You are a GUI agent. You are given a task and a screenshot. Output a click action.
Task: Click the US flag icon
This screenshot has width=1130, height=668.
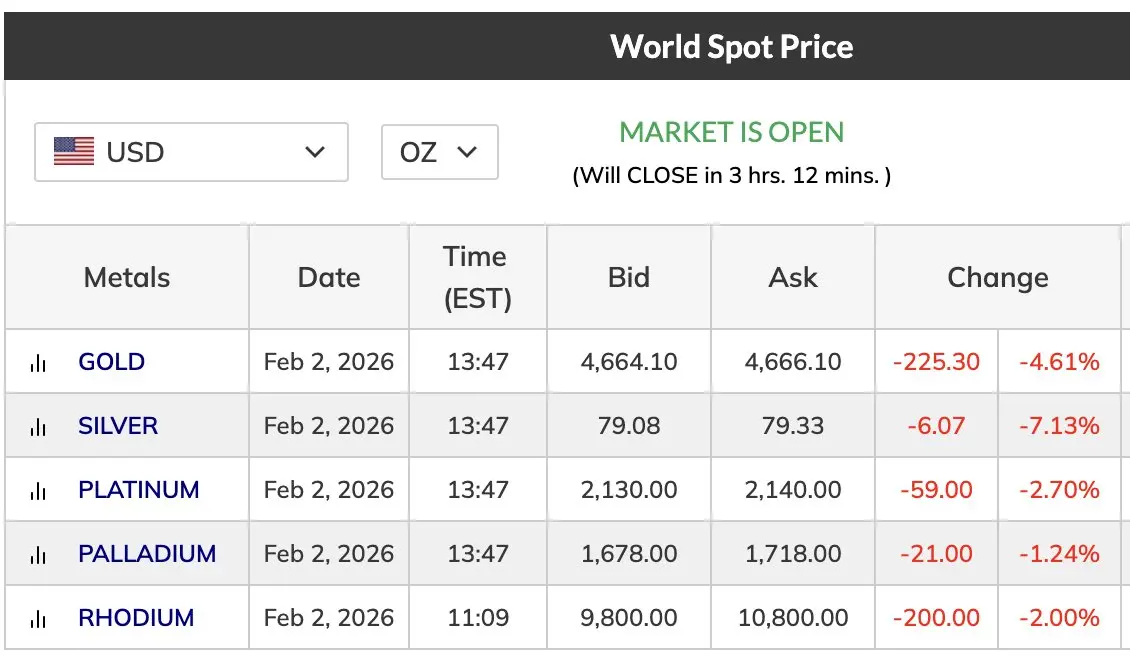click(74, 152)
